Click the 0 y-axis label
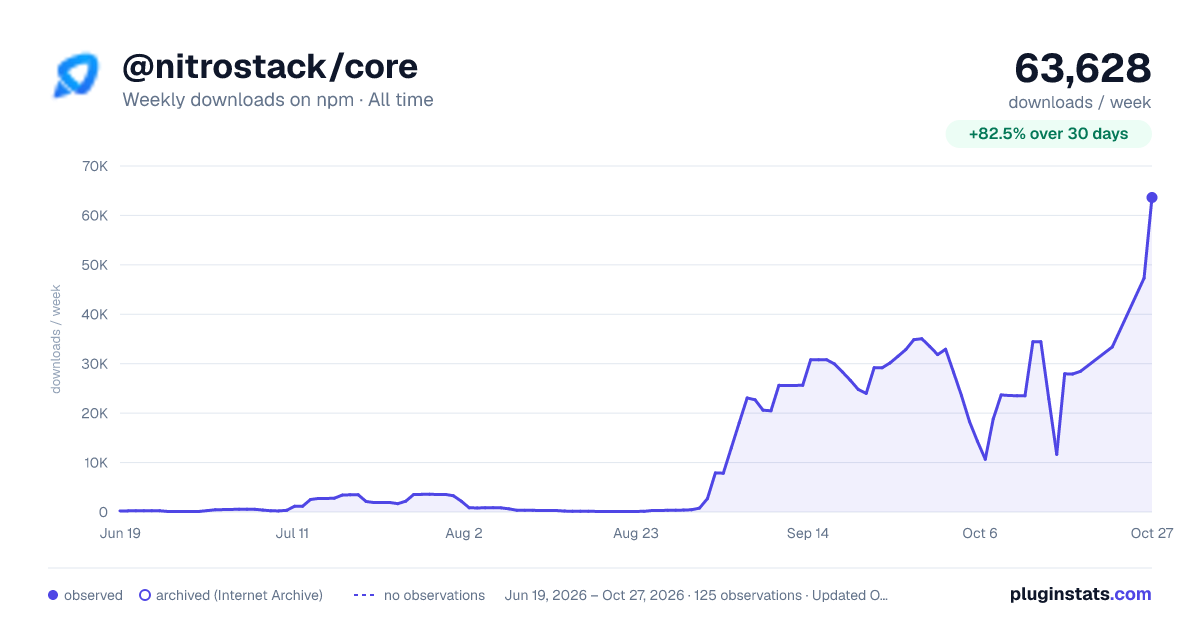The image size is (1200, 630). click(x=103, y=513)
